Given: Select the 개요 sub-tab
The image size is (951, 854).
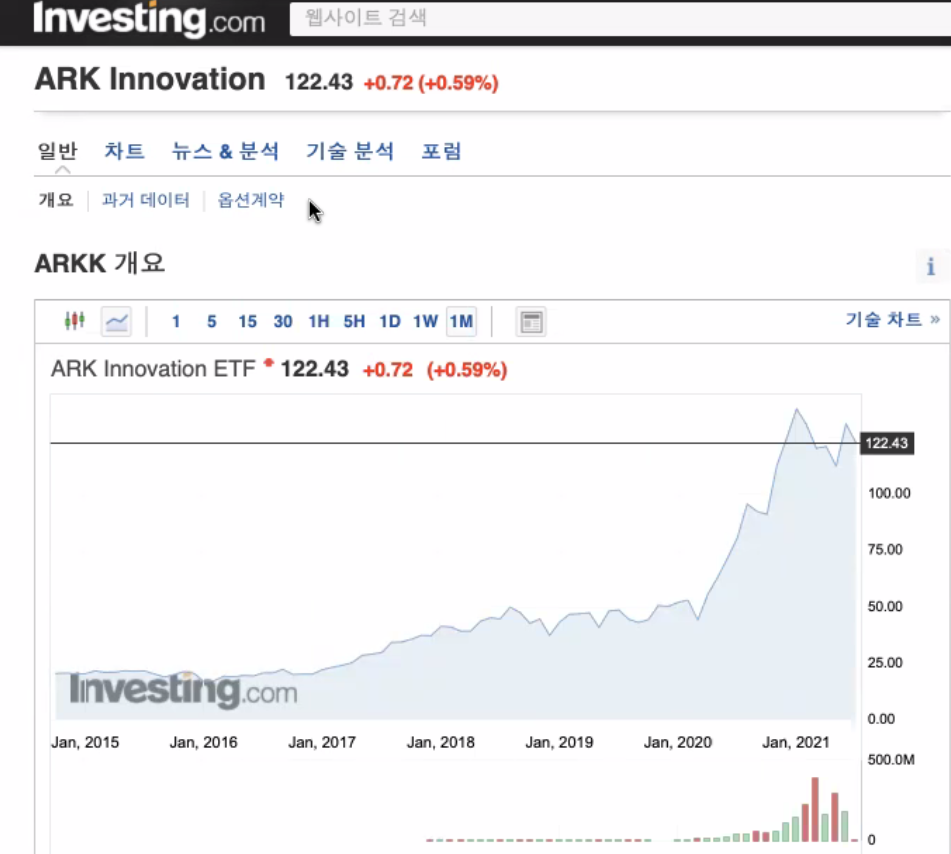Looking at the screenshot, I should click(x=56, y=200).
